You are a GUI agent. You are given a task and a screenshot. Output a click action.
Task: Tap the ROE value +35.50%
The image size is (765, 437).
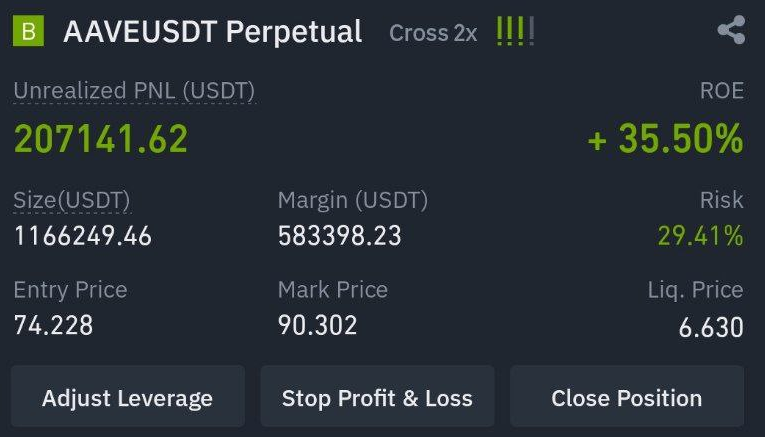point(665,139)
